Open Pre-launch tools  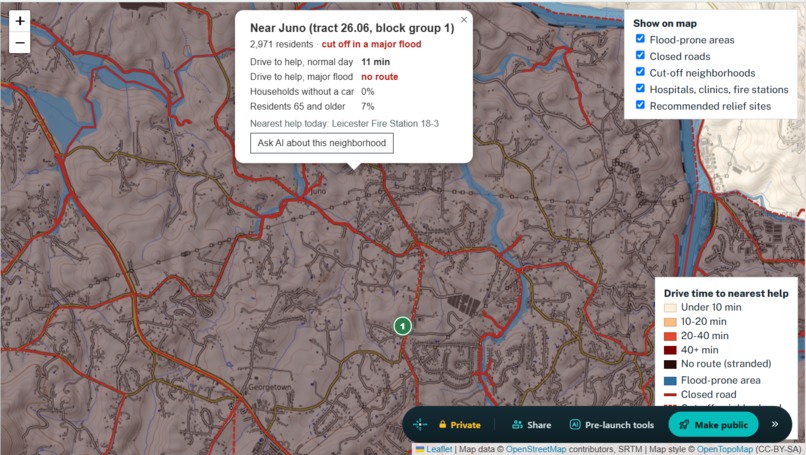(612, 425)
